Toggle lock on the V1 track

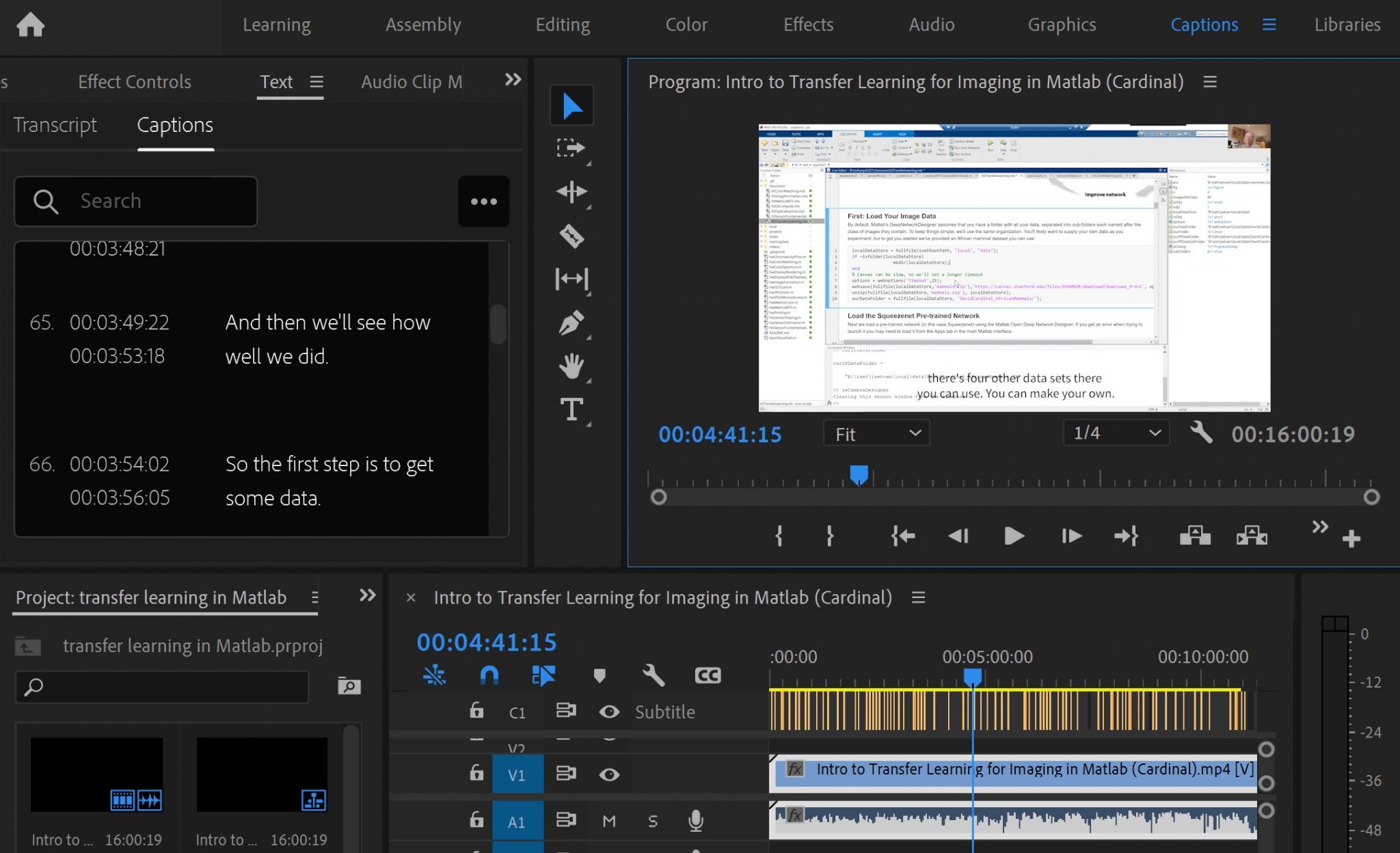[x=476, y=773]
